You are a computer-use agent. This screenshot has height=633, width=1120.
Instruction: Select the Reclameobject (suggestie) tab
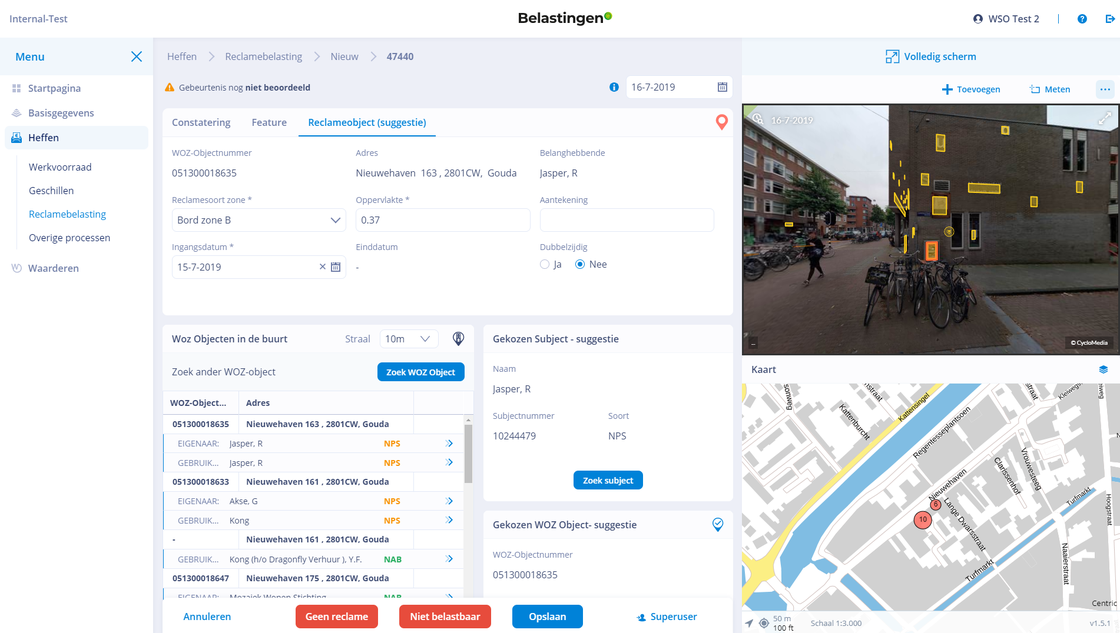tap(367, 122)
